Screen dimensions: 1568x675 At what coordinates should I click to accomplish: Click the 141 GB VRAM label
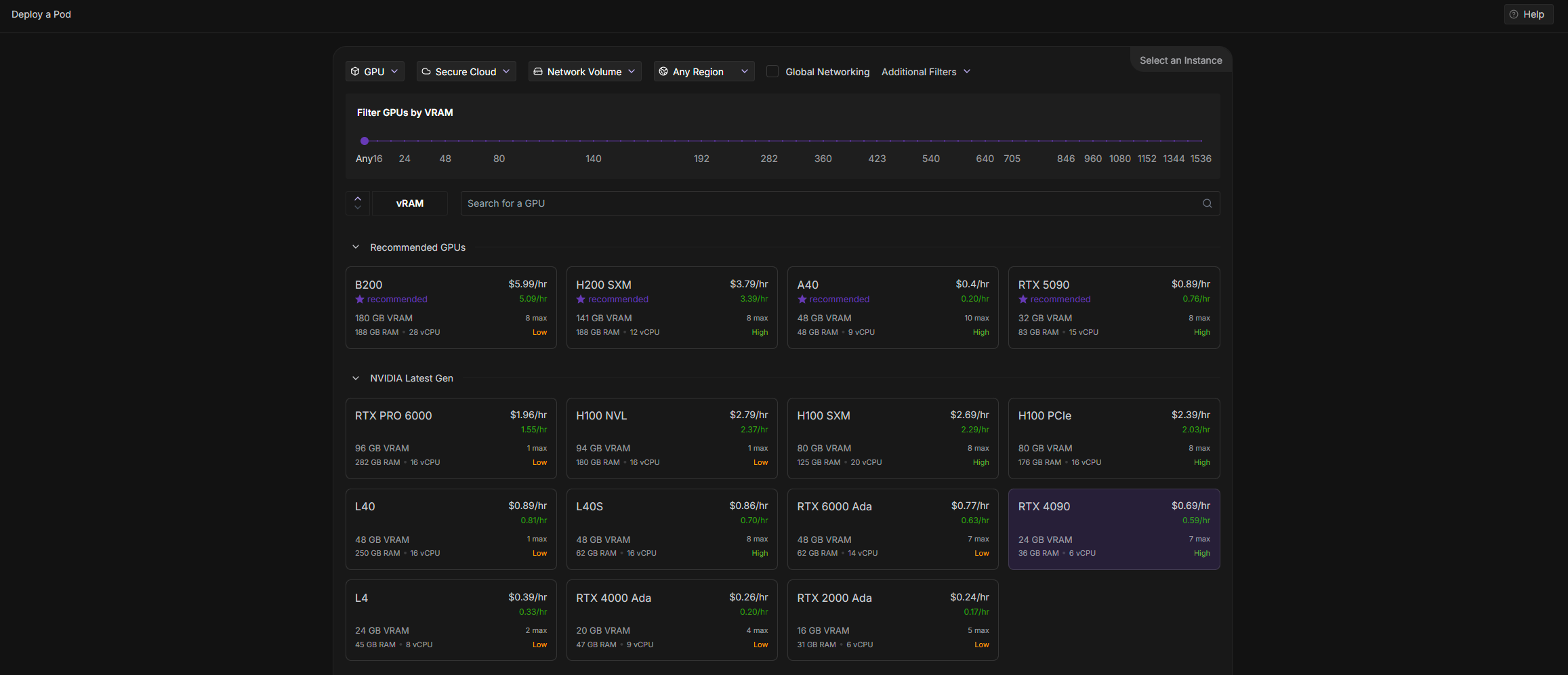[x=604, y=318]
